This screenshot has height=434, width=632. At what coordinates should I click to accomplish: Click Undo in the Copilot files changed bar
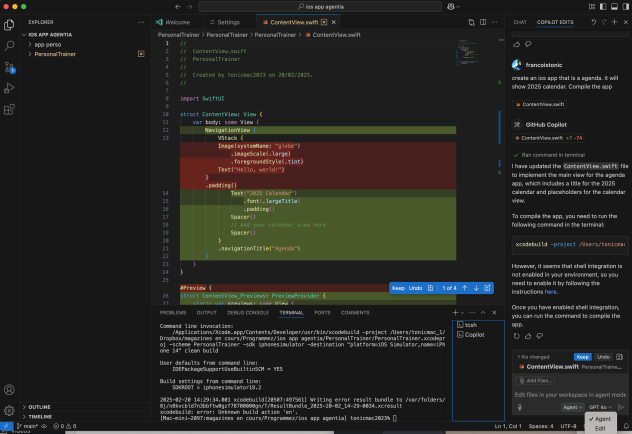[x=603, y=356]
